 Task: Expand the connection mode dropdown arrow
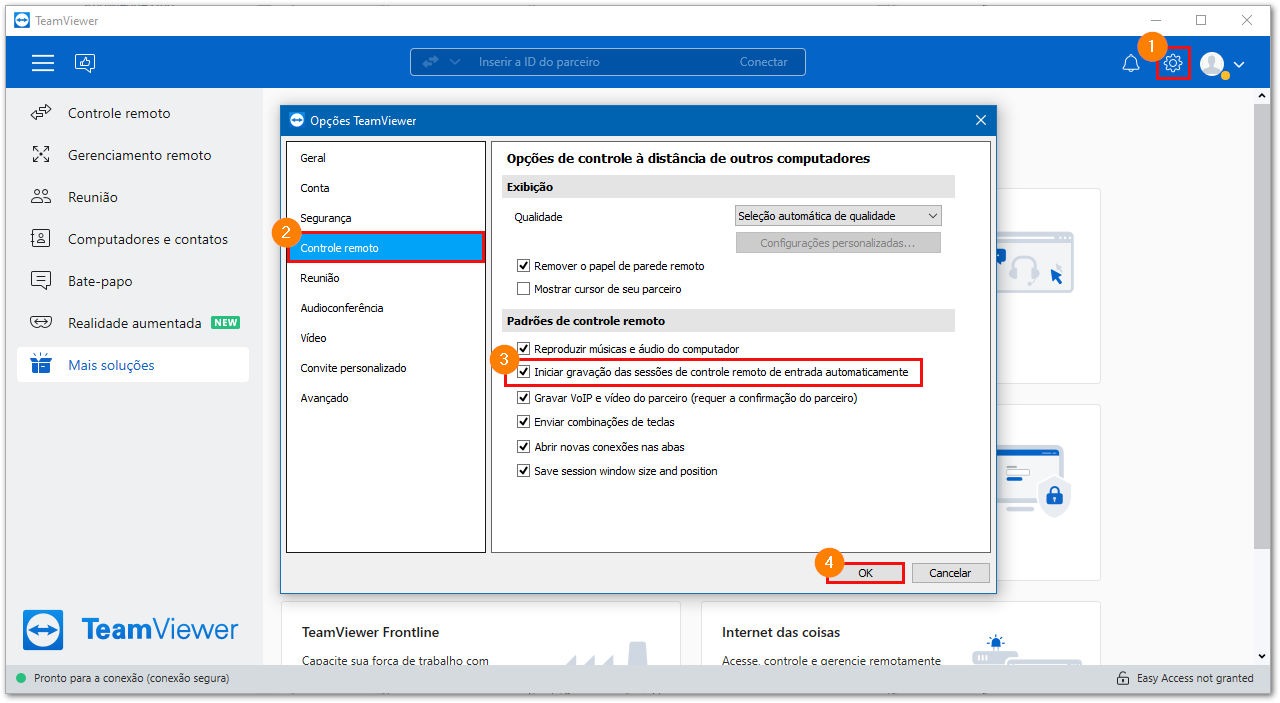point(455,62)
